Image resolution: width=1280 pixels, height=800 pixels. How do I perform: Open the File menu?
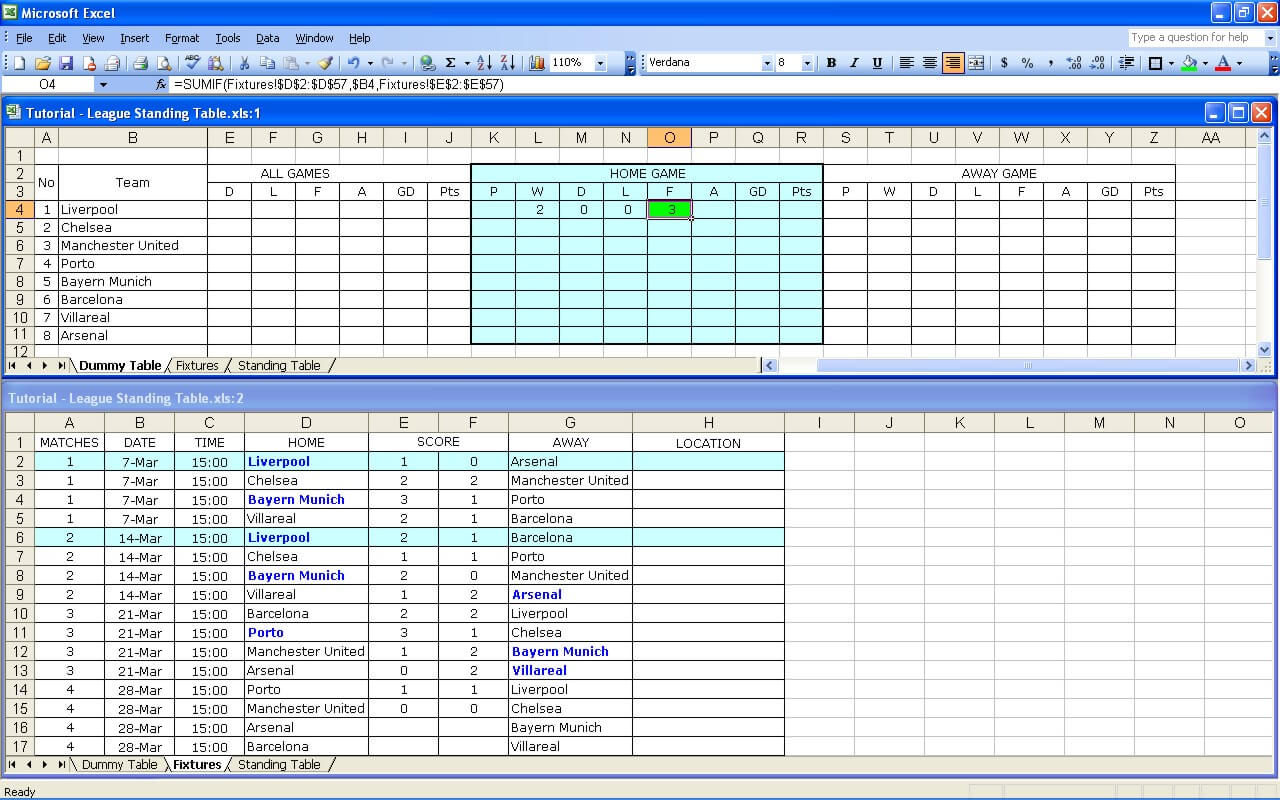24,38
